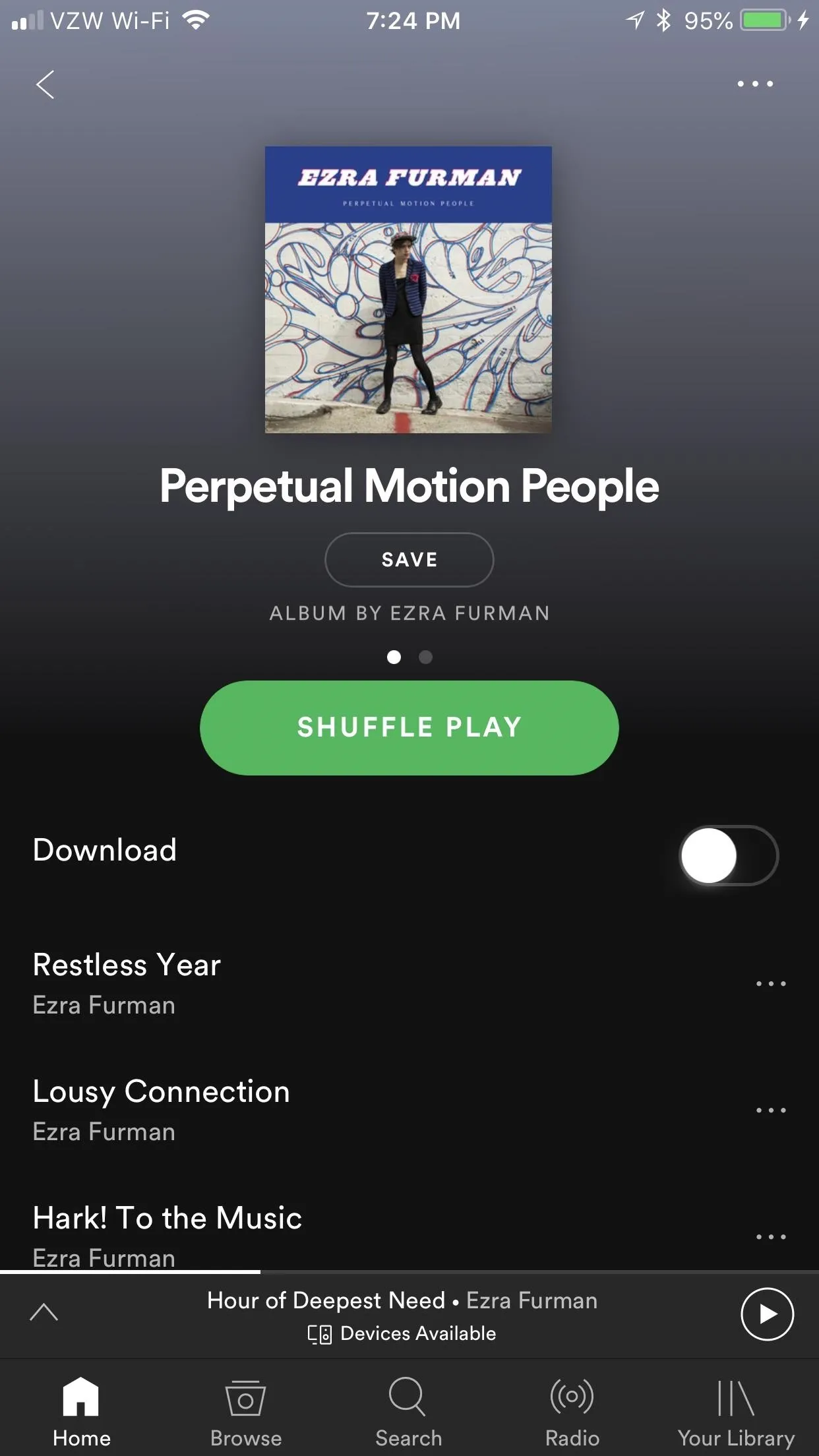The height and width of the screenshot is (1456, 819).
Task: Open the options menu for Lousy Connection
Action: tap(771, 1110)
